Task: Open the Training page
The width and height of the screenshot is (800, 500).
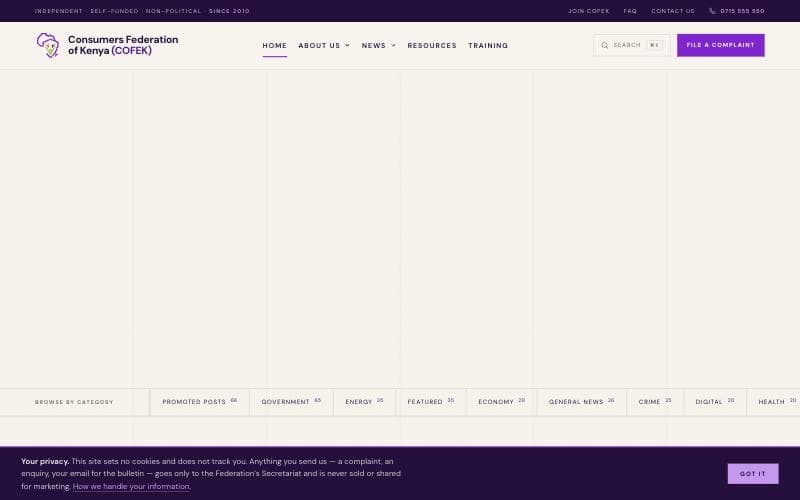Action: [488, 45]
